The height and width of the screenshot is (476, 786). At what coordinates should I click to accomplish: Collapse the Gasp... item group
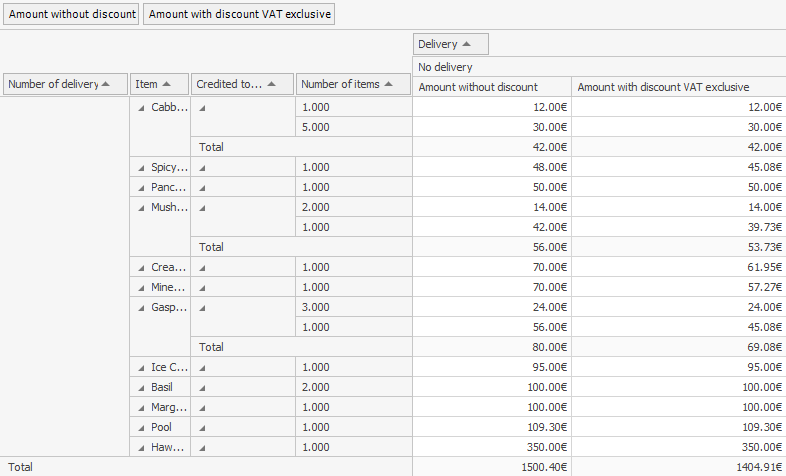tap(141, 307)
